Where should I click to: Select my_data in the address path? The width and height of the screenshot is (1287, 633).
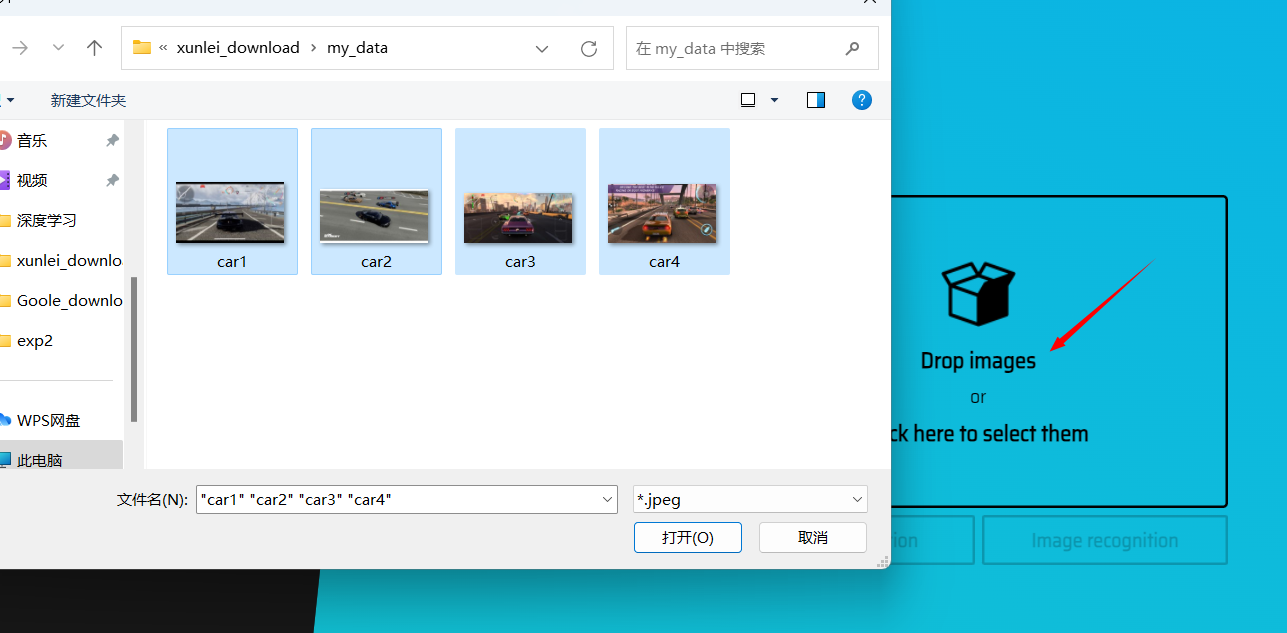click(357, 48)
